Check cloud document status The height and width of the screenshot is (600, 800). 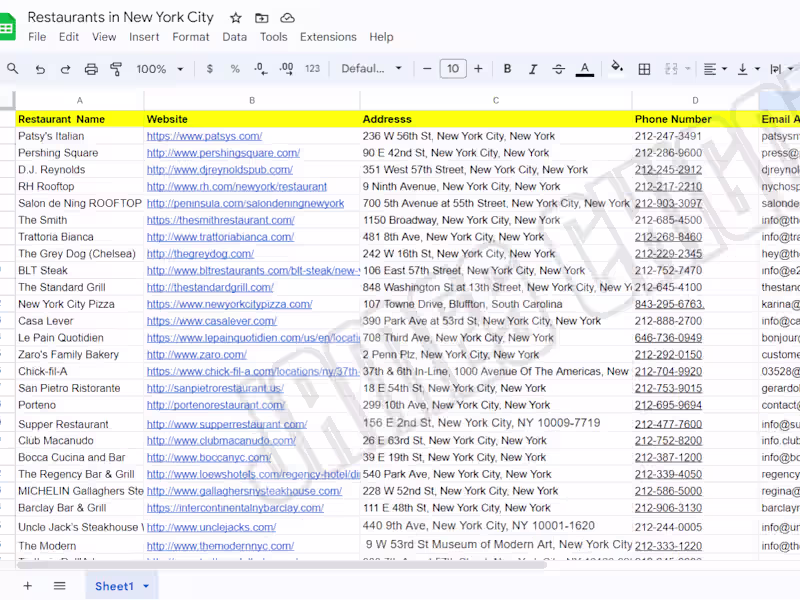point(288,18)
